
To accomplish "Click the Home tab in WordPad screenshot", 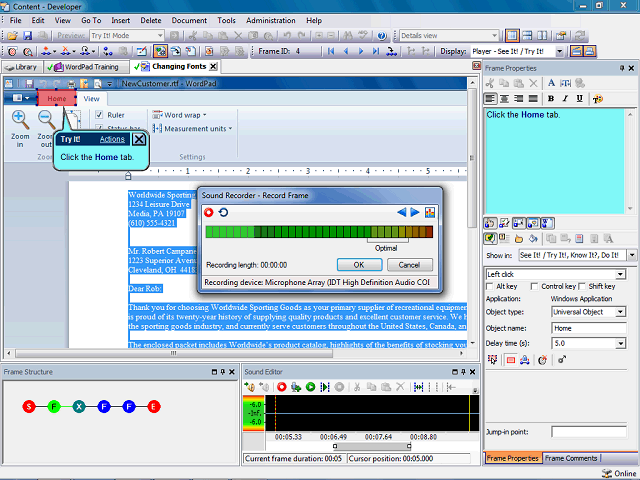I will 57,99.
